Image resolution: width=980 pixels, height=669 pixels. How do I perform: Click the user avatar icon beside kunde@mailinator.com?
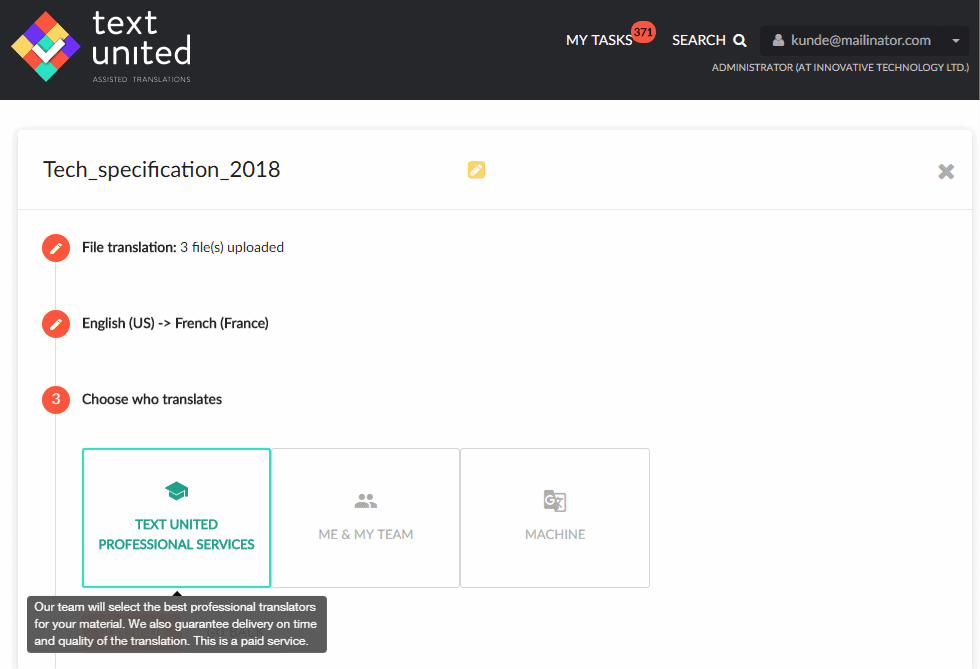(x=778, y=41)
